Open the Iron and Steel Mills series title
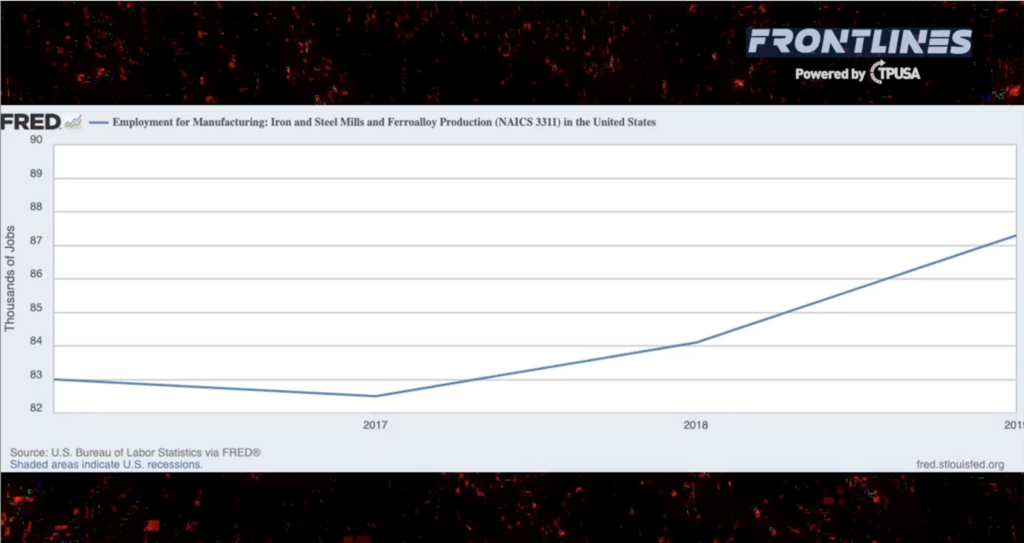The width and height of the screenshot is (1024, 543). (384, 122)
